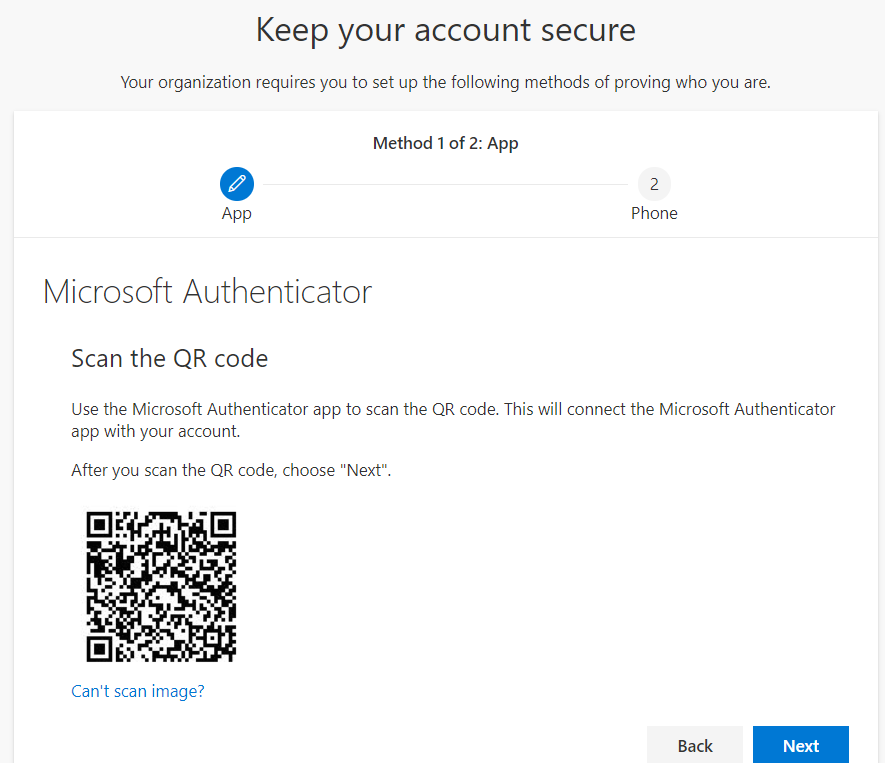
Task: Switch to the "Phone" step label
Action: (x=654, y=213)
